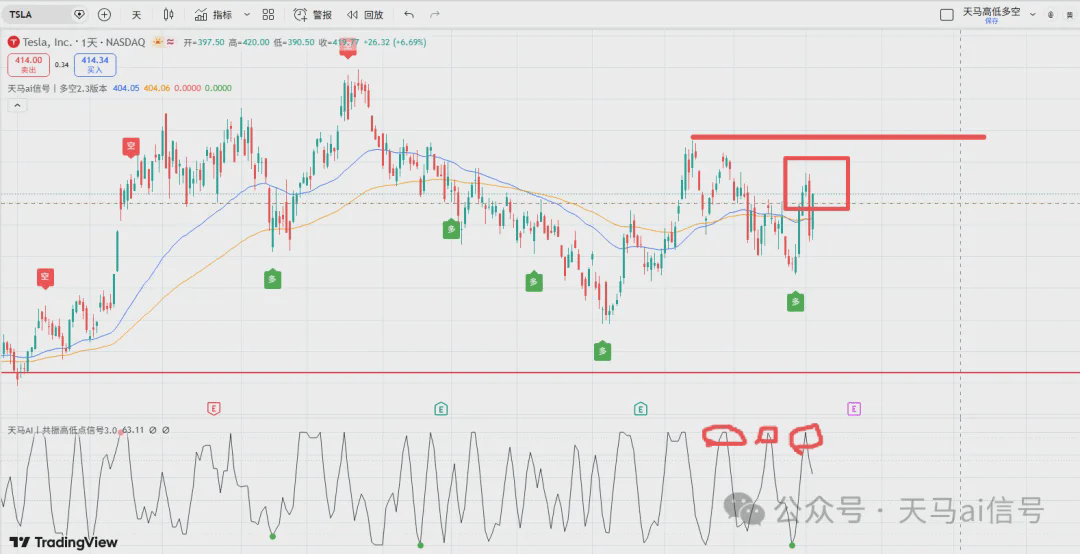Click the lowest-left red 空 signal marker
The image size is (1080, 554).
45,278
